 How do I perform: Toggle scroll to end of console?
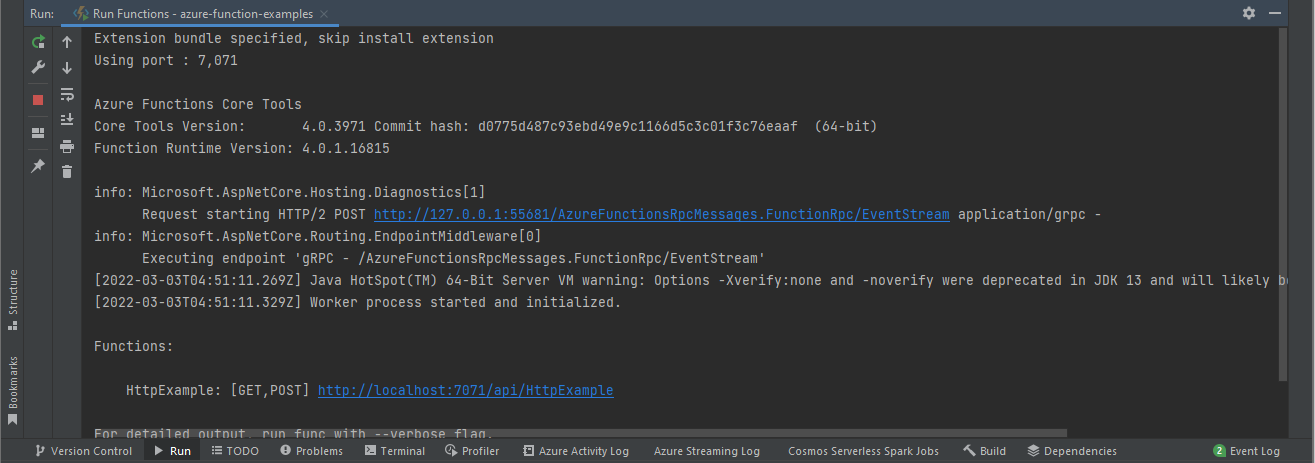(x=67, y=120)
